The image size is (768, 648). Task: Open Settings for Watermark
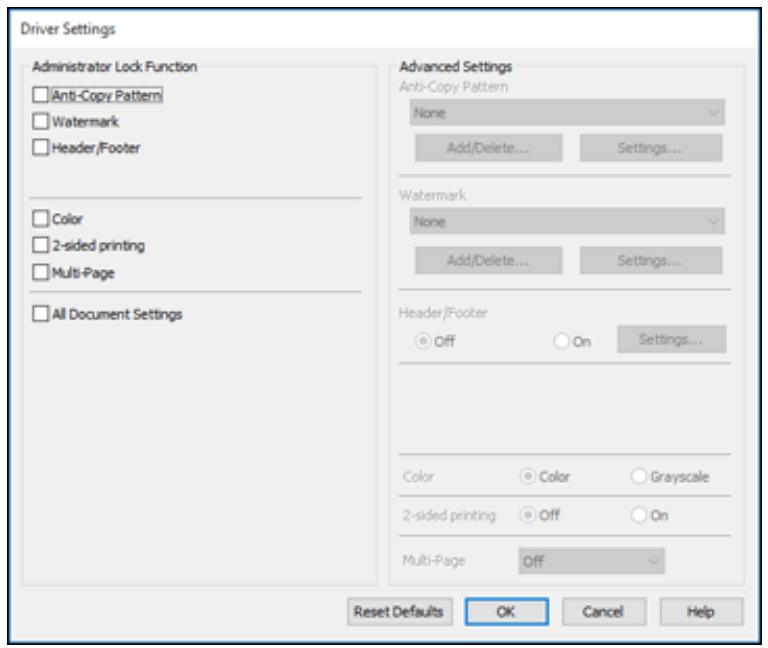click(x=651, y=261)
